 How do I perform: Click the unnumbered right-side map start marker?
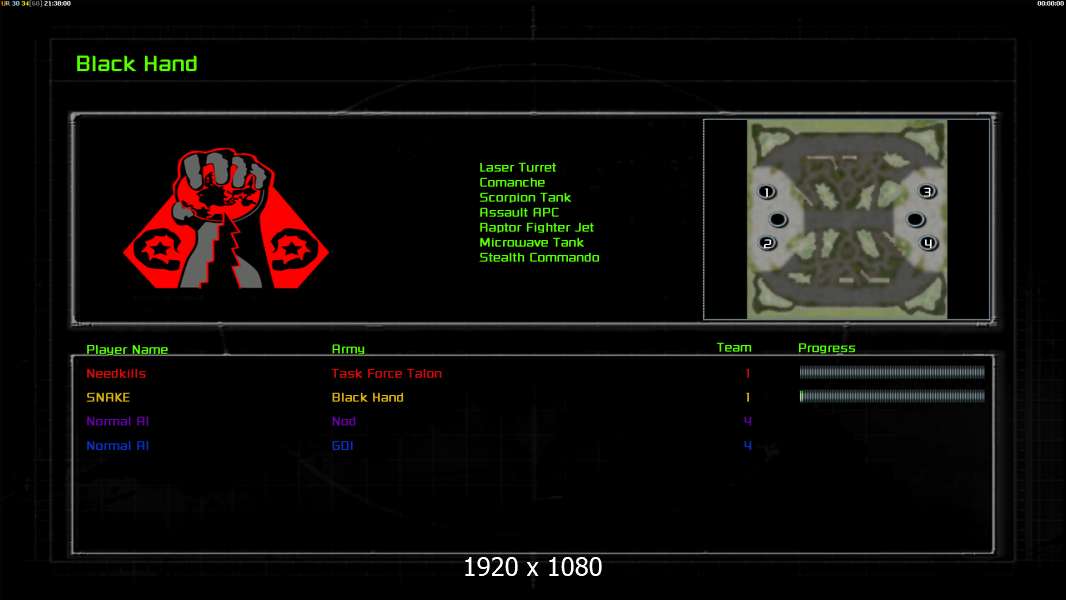(914, 219)
